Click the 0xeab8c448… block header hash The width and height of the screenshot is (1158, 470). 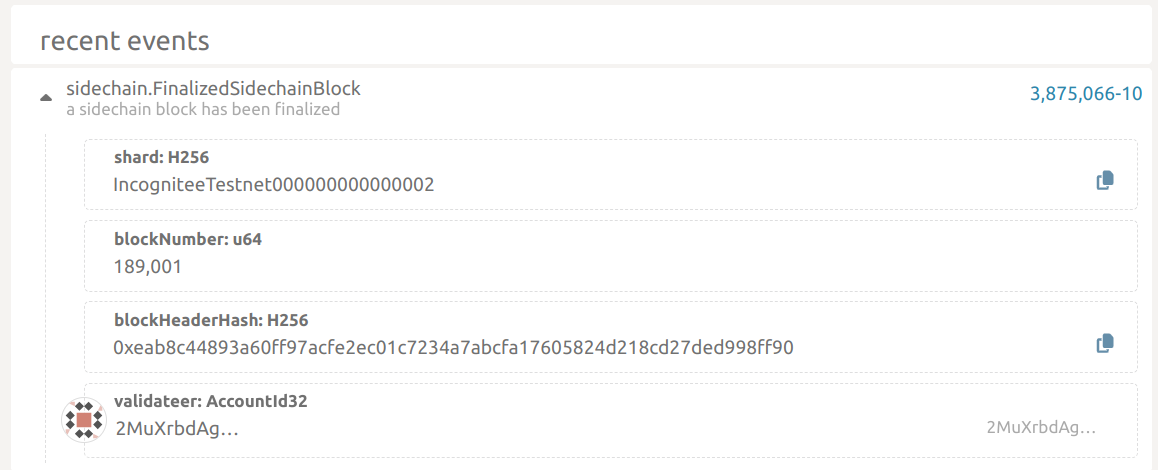453,348
